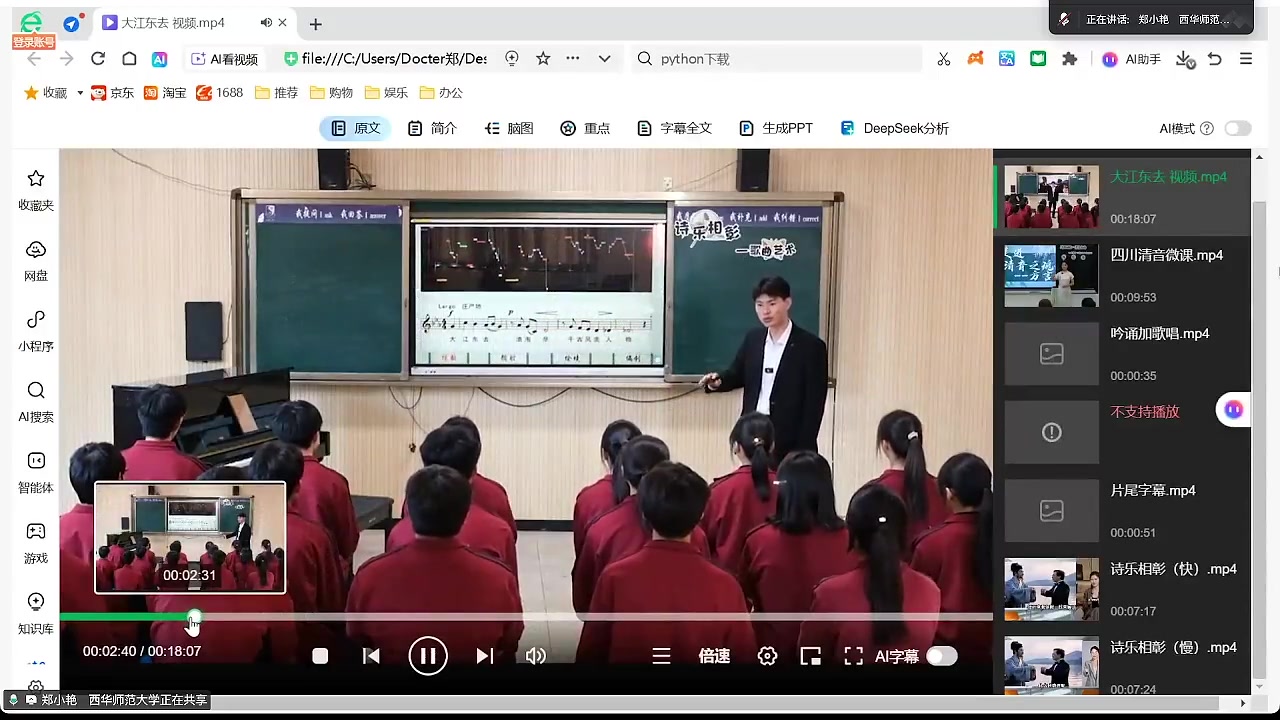Bookmark the page with the star icon

543,59
